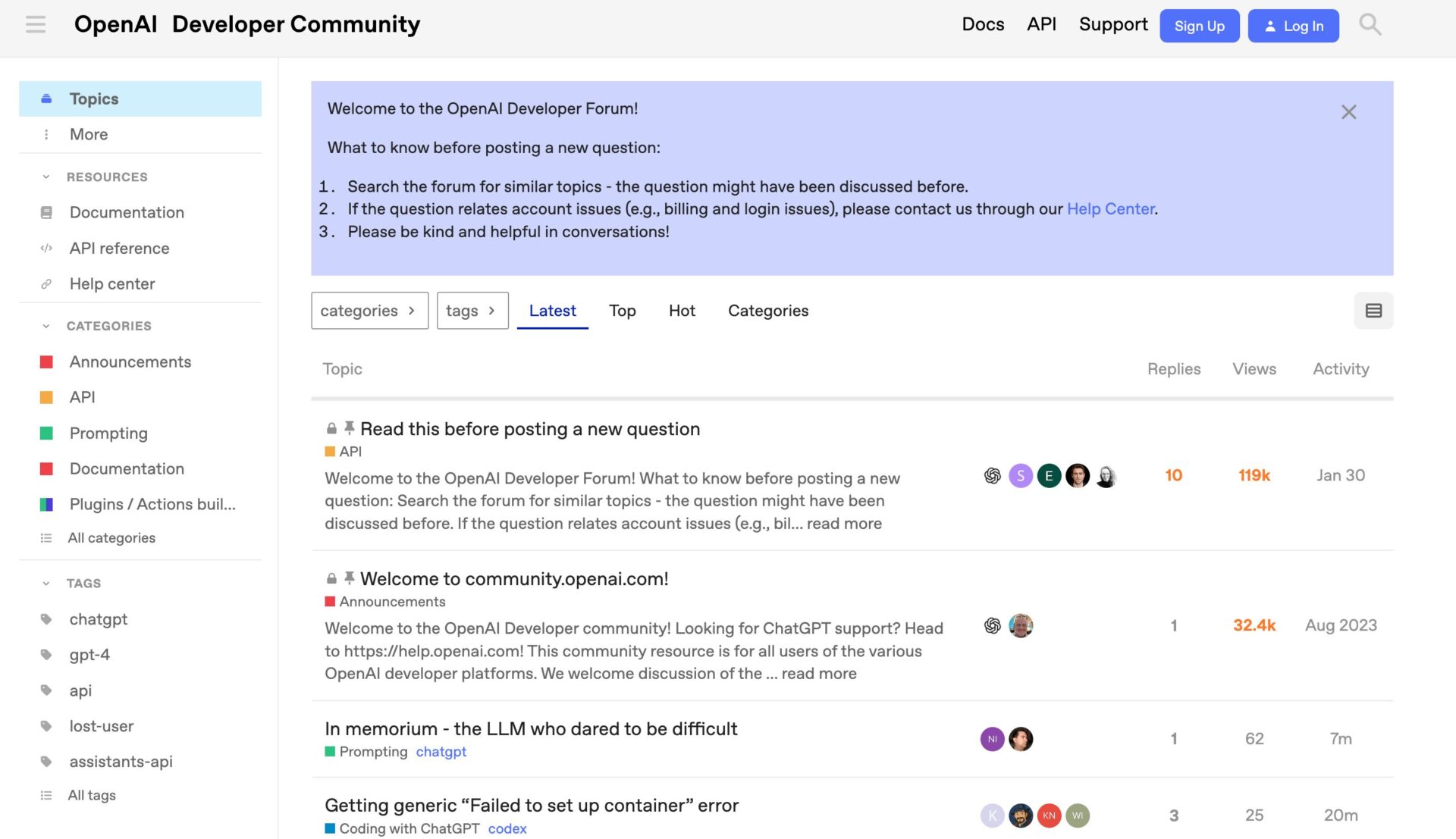Open the hamburger sidebar menu

coord(35,23)
